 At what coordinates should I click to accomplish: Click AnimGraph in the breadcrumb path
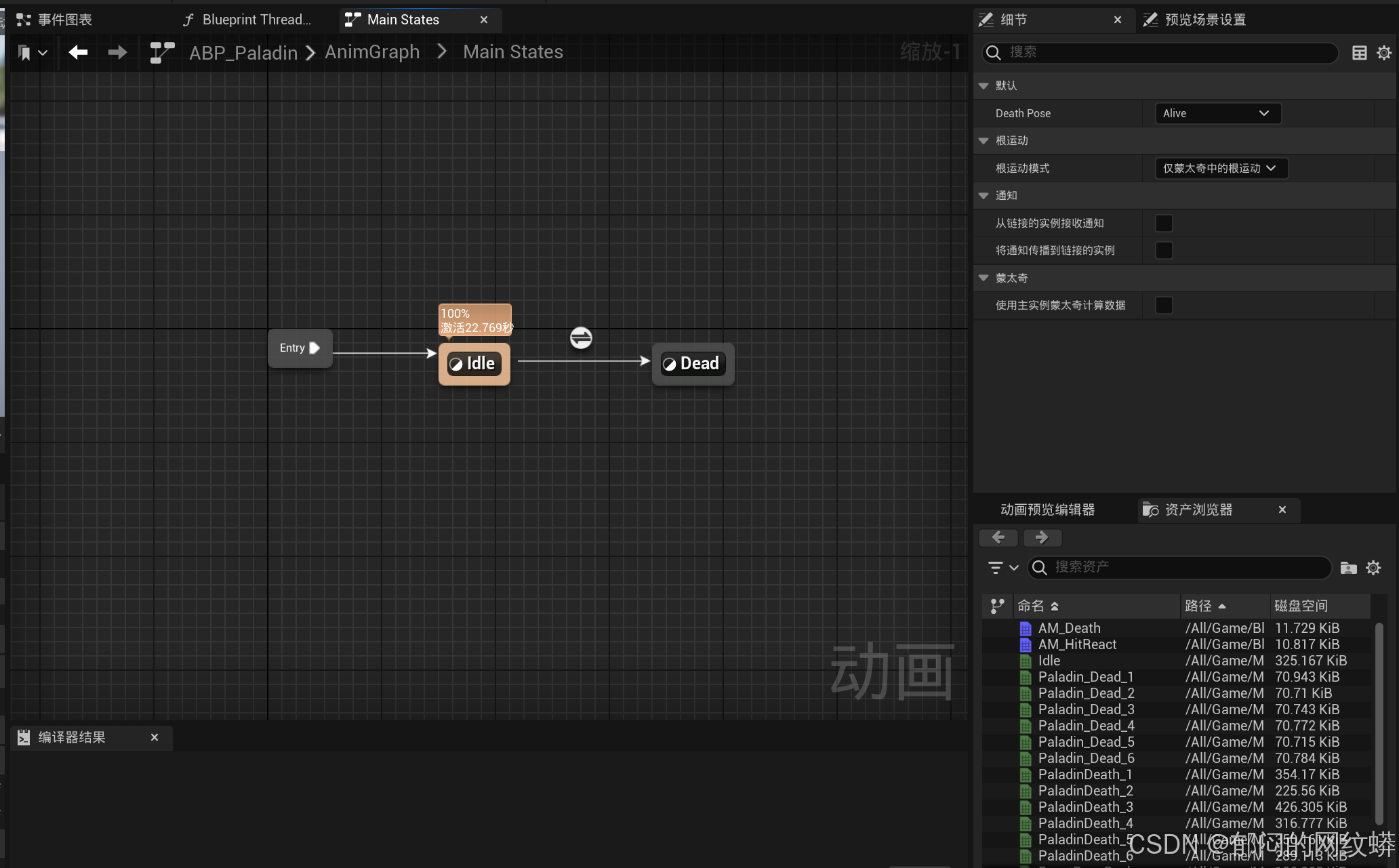(372, 52)
